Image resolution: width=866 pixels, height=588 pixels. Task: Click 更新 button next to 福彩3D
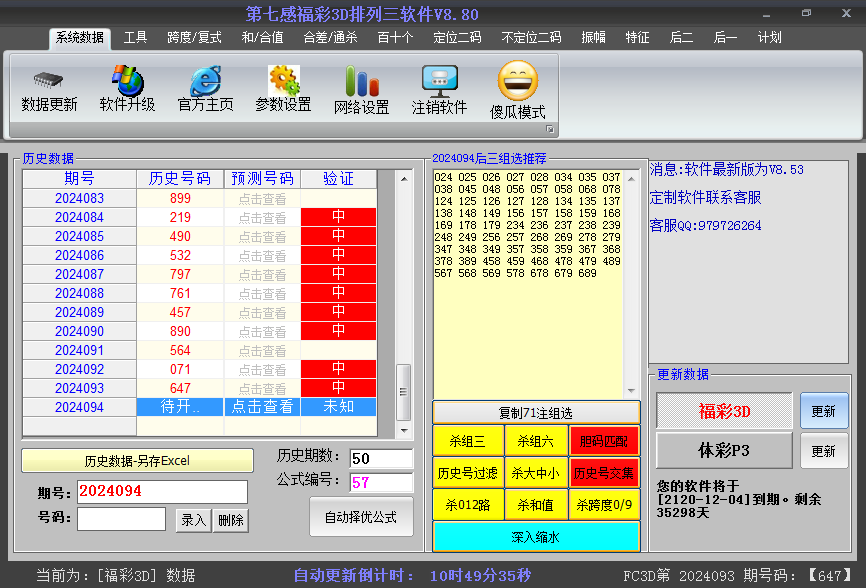(x=823, y=411)
